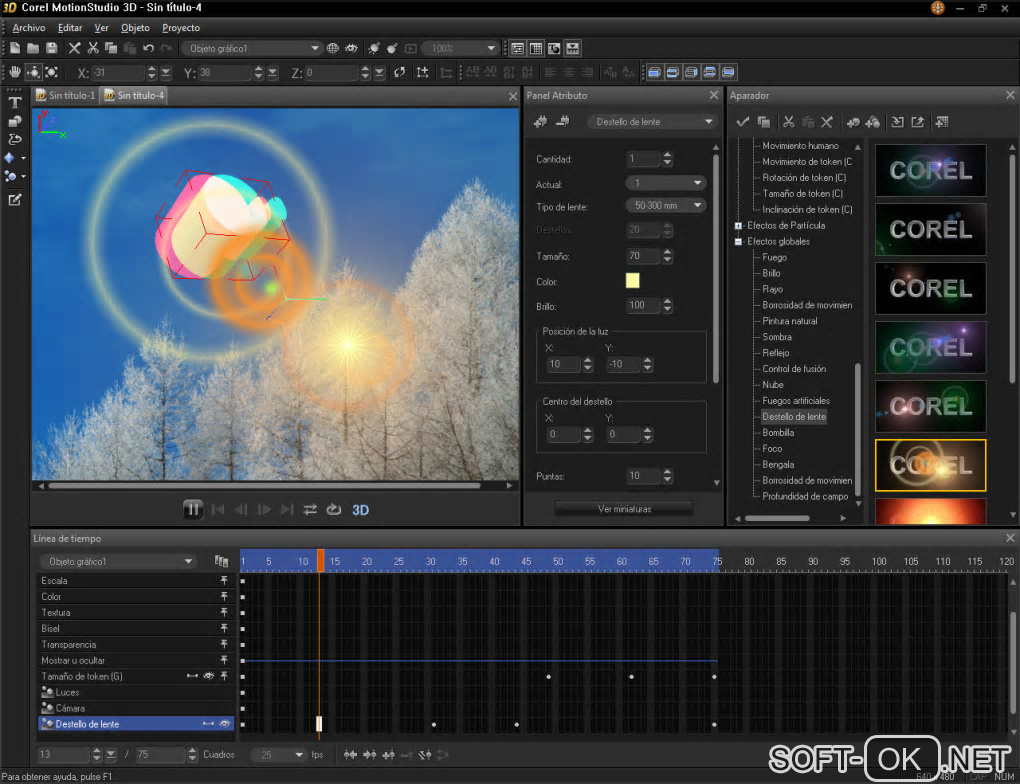Screen dimensions: 1020x784
Task: Apply preset with the checkmark icon in Aparador
Action: coord(742,122)
